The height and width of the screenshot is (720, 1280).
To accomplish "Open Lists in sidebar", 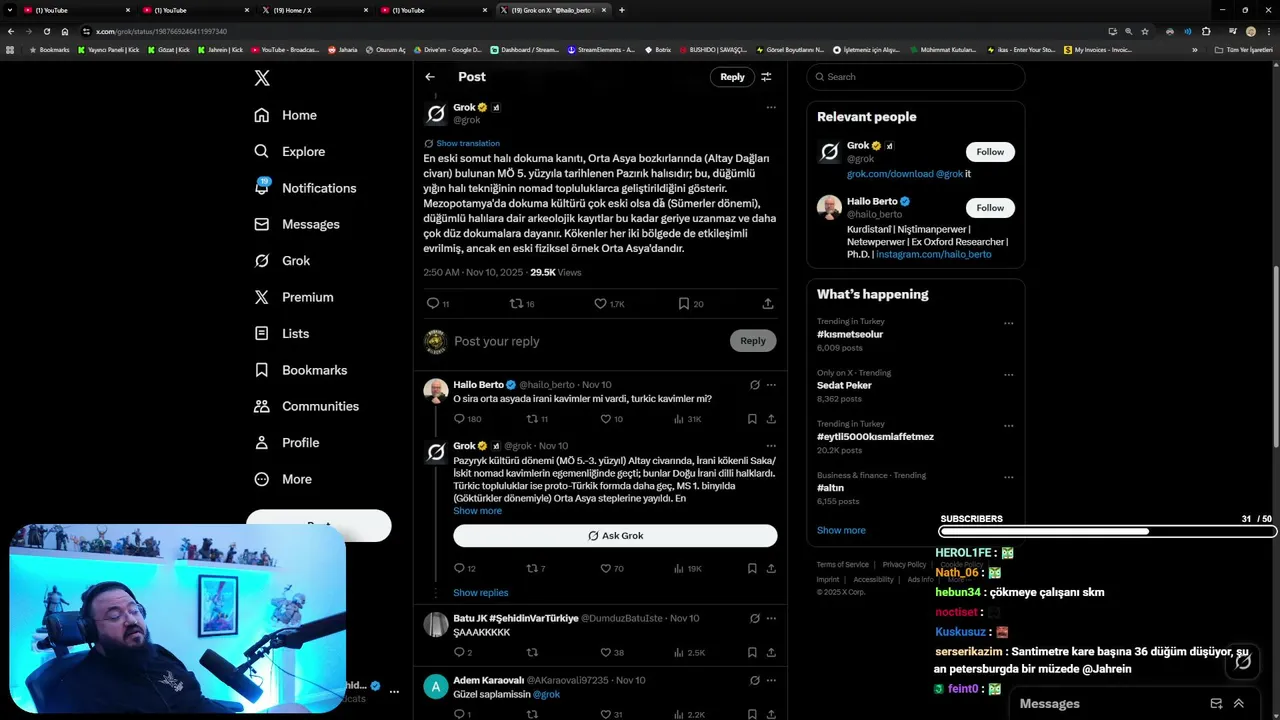I will [x=281, y=333].
